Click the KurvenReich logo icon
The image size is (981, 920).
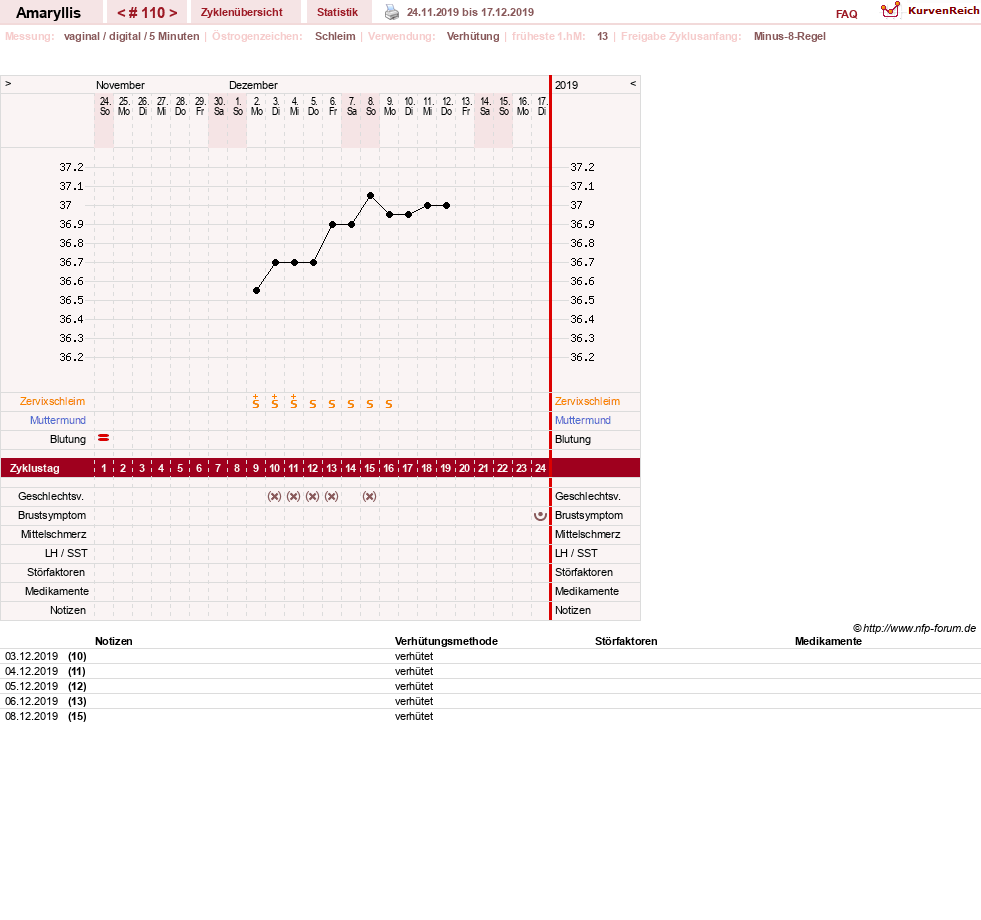[890, 10]
